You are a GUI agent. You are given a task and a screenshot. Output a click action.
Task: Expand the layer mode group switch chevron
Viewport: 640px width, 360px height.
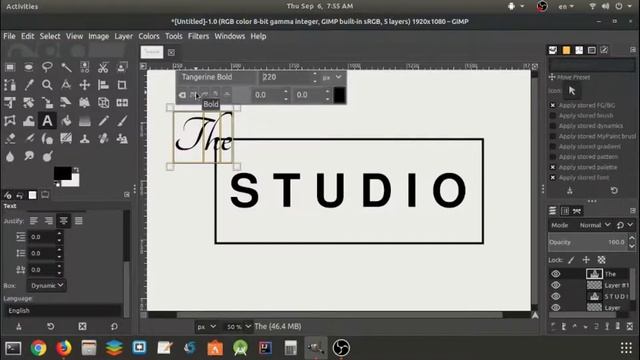click(630, 225)
